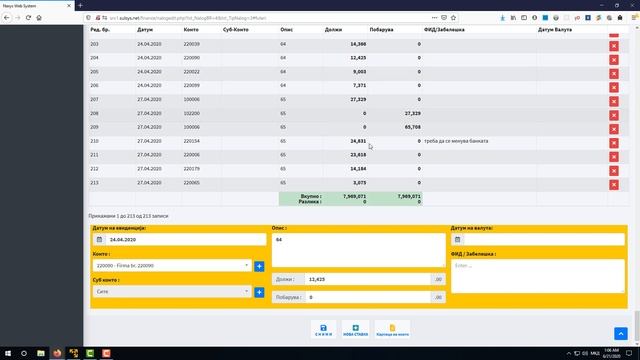Reload the page in browser toolbar
The height and width of the screenshot is (360, 640).
coord(28,18)
